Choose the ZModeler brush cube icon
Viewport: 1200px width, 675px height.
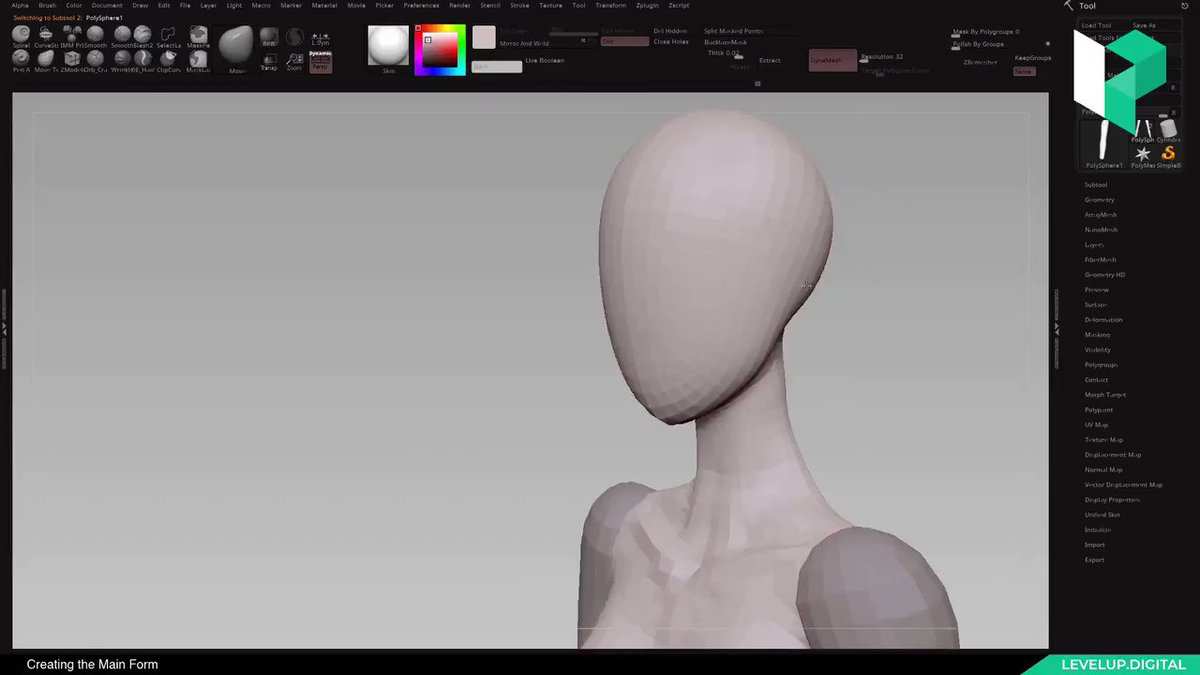[x=71, y=59]
